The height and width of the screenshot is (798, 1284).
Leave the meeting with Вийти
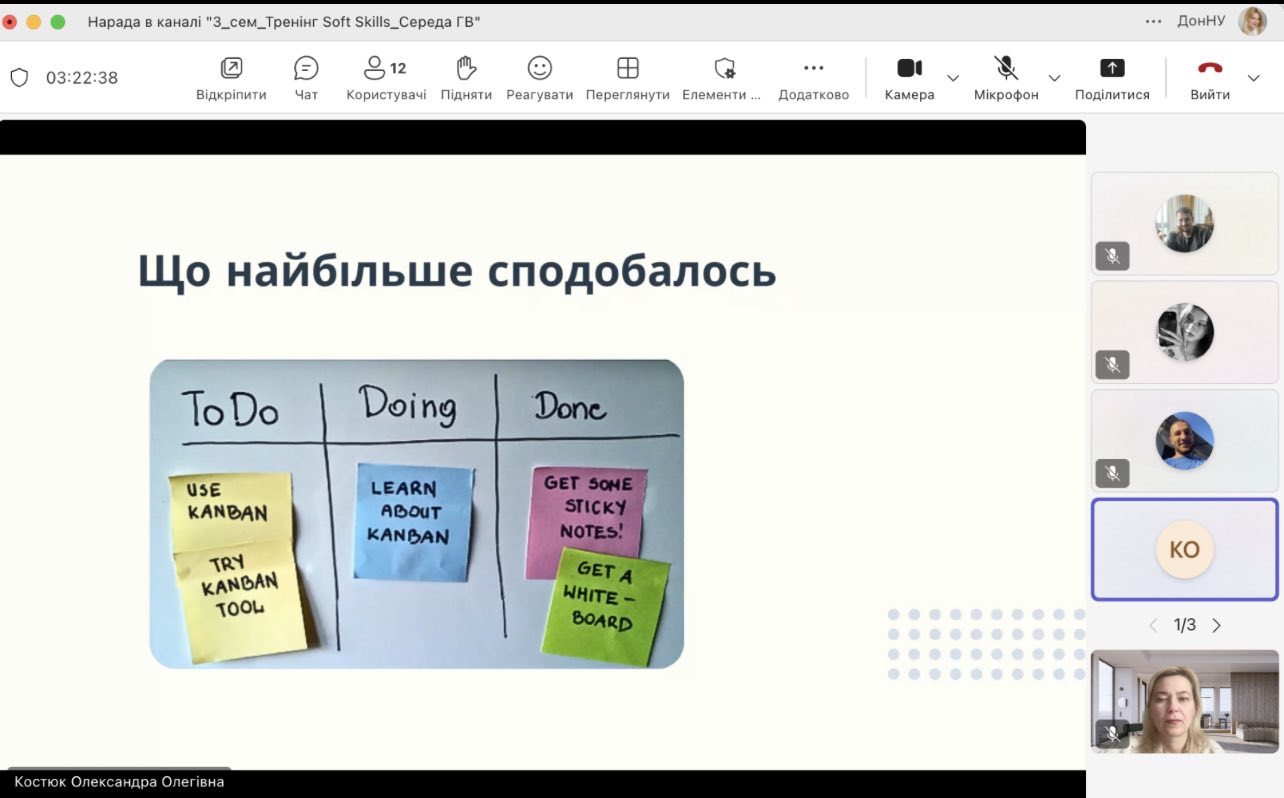coord(1210,78)
